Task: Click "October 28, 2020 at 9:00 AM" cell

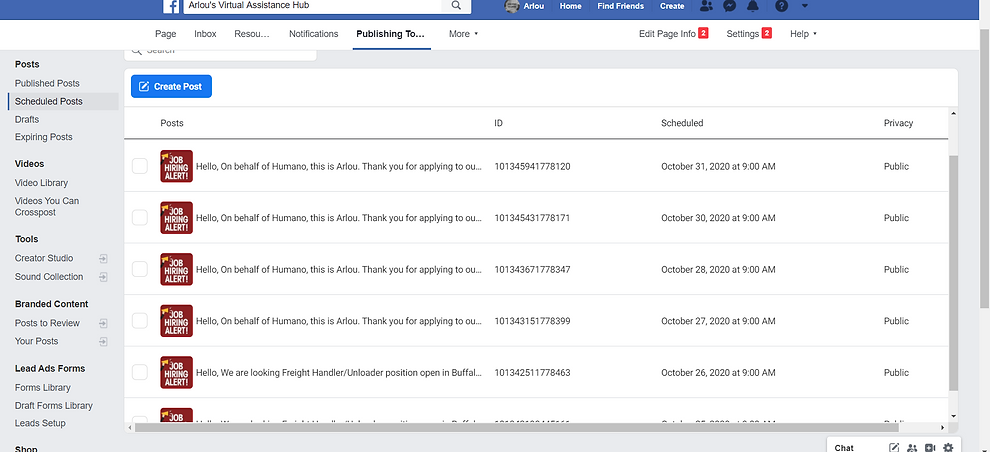Action: tap(718, 270)
